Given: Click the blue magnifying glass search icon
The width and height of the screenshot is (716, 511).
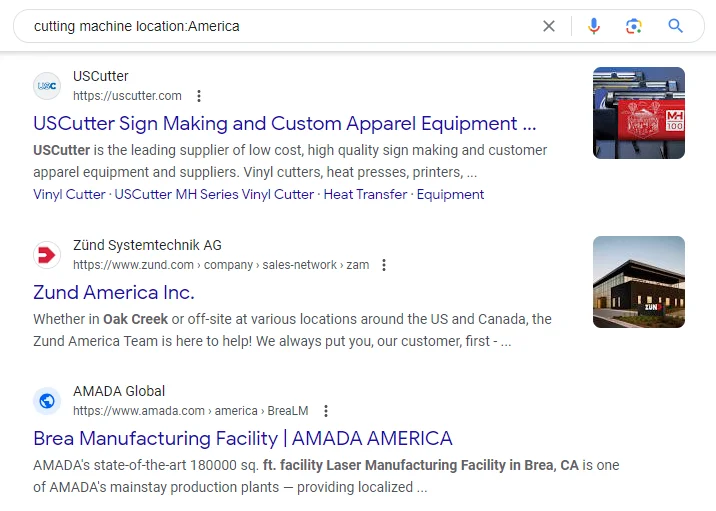Looking at the screenshot, I should pos(676,26).
